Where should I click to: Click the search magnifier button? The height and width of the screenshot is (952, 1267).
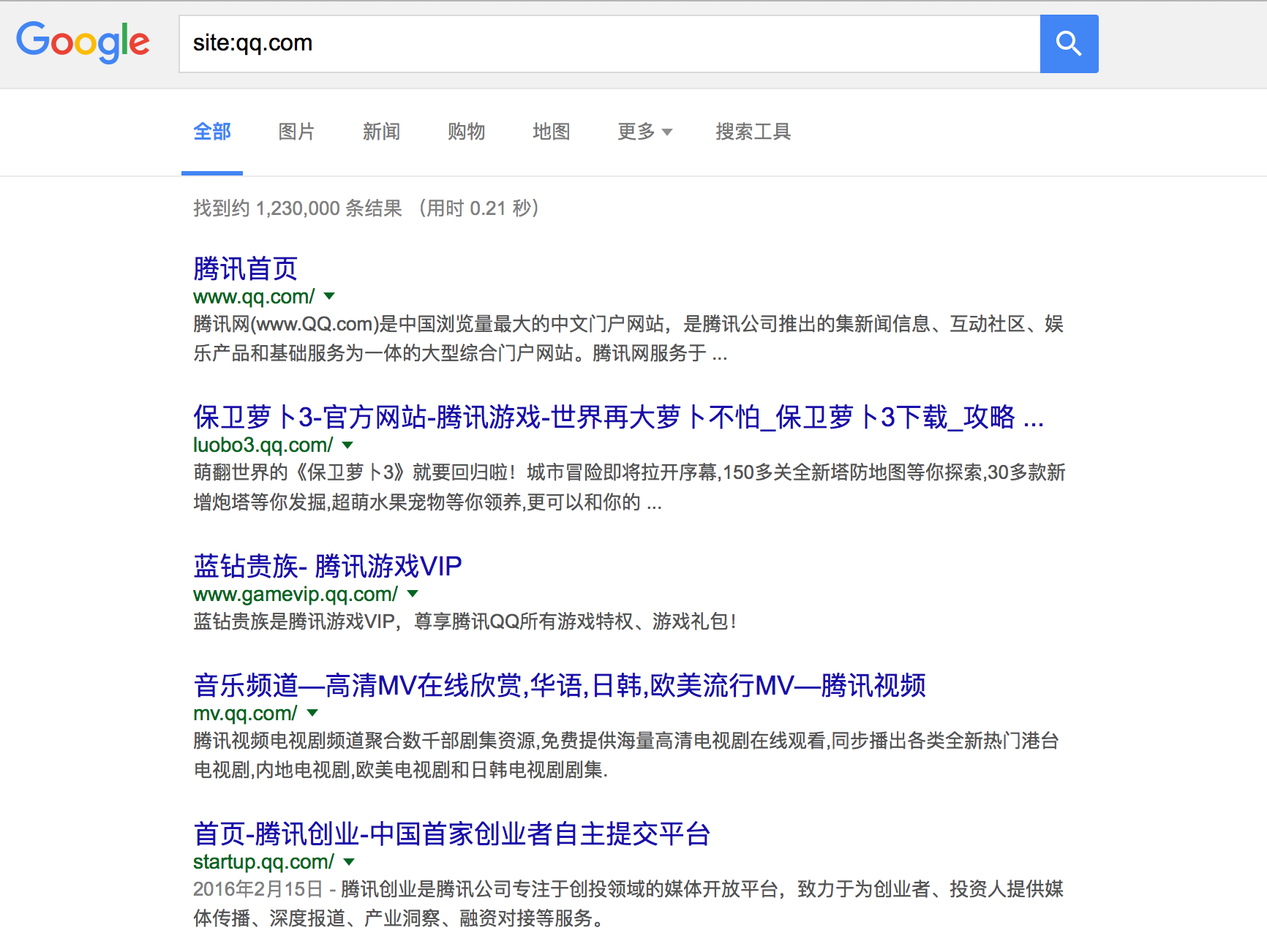1069,44
